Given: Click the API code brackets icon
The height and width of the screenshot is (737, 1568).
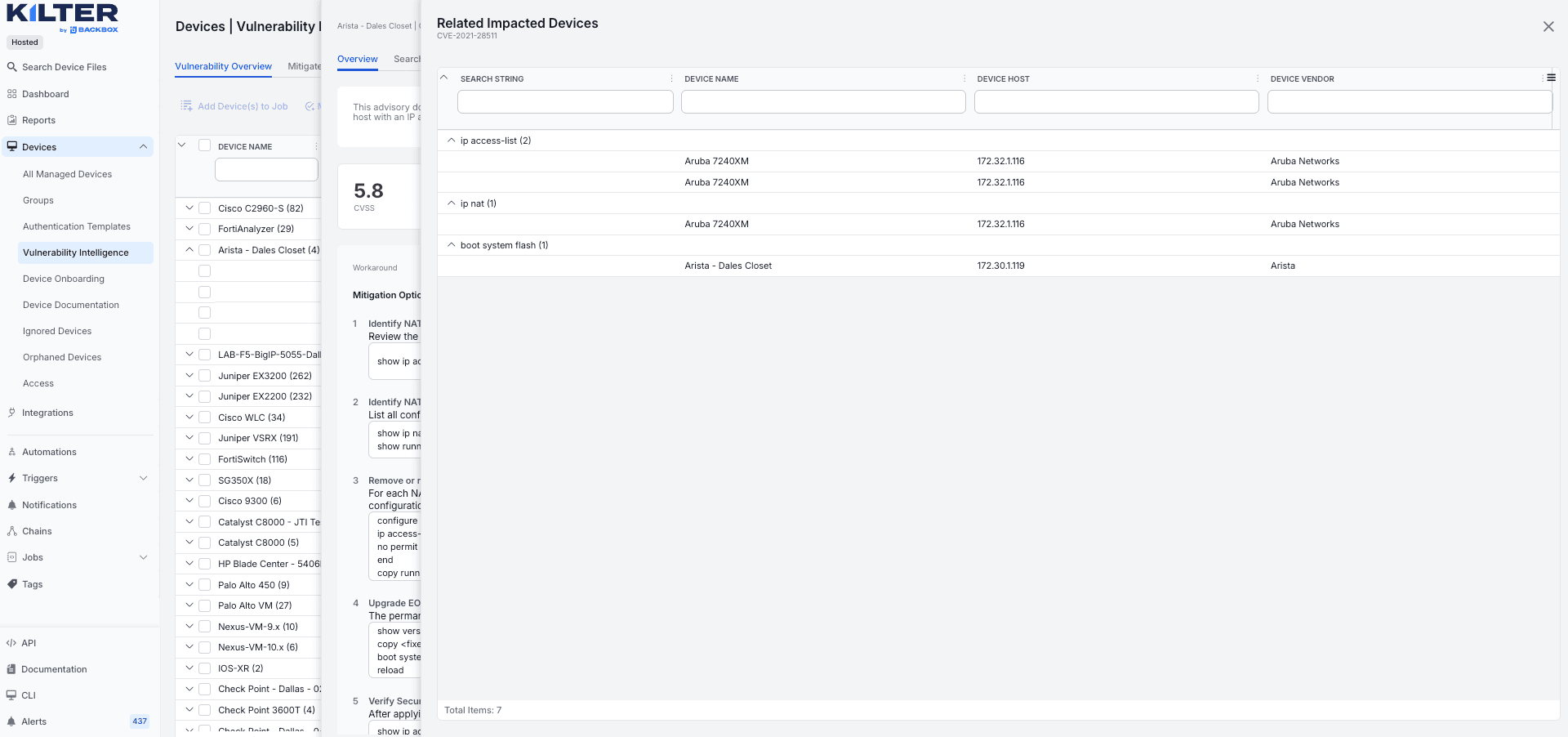Looking at the screenshot, I should pos(11,643).
